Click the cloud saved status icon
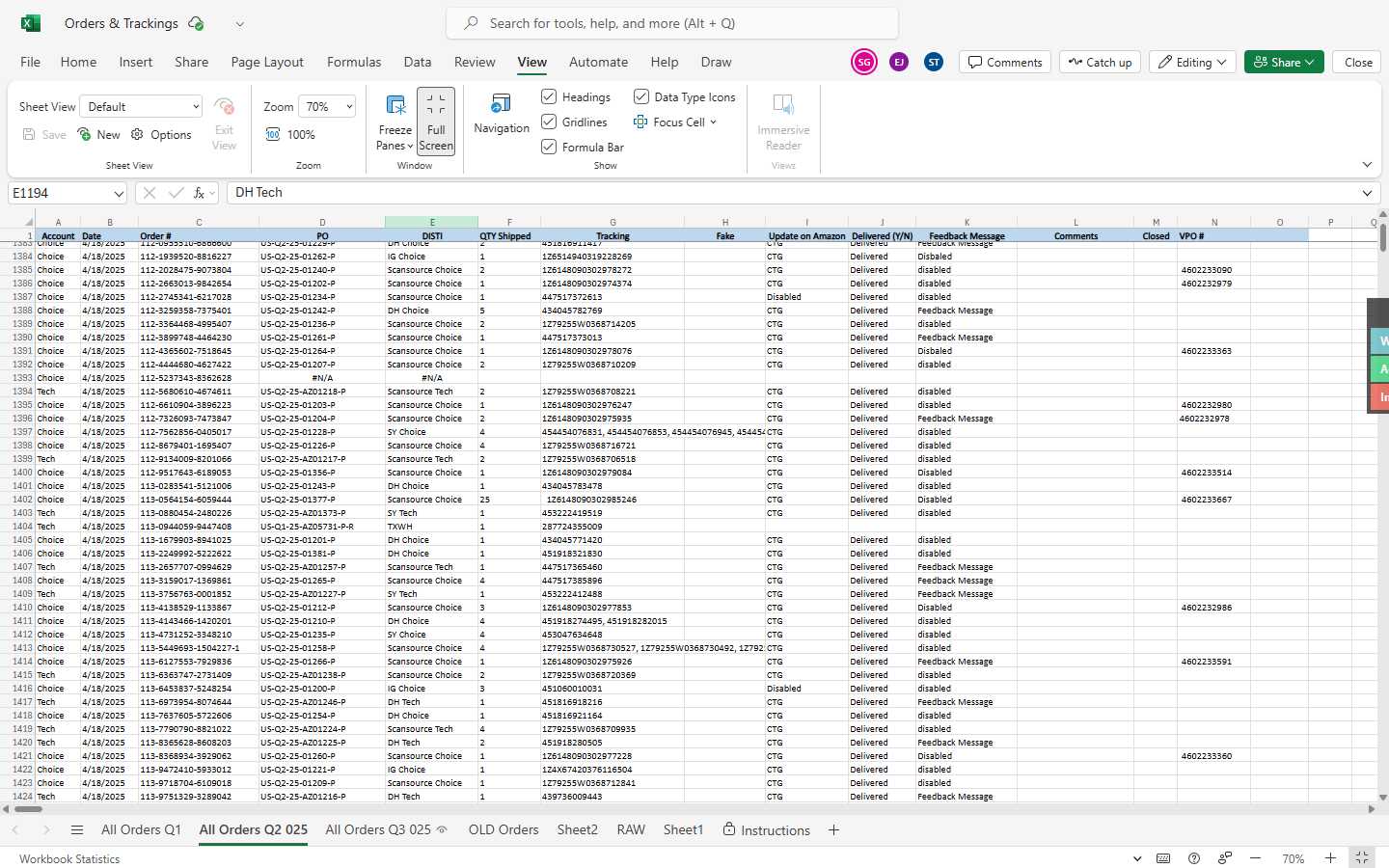This screenshot has width=1389, height=868. [x=196, y=23]
